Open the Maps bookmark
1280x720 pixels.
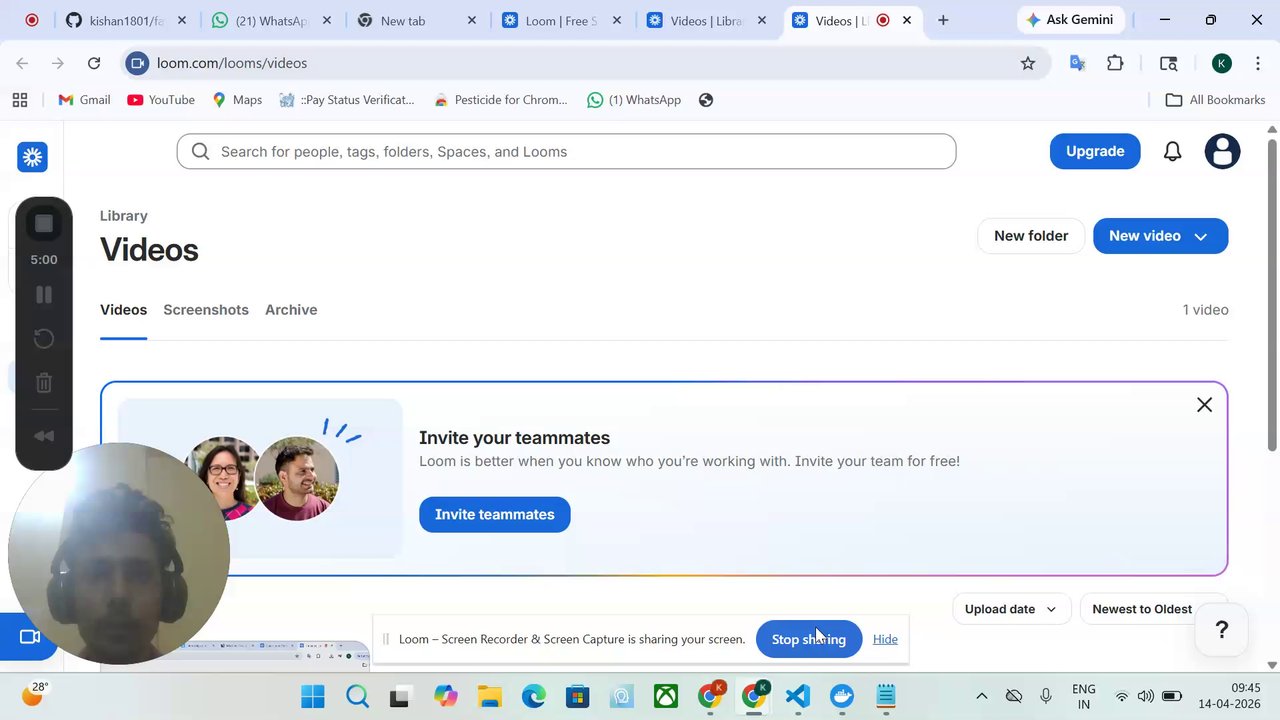[x=237, y=100]
